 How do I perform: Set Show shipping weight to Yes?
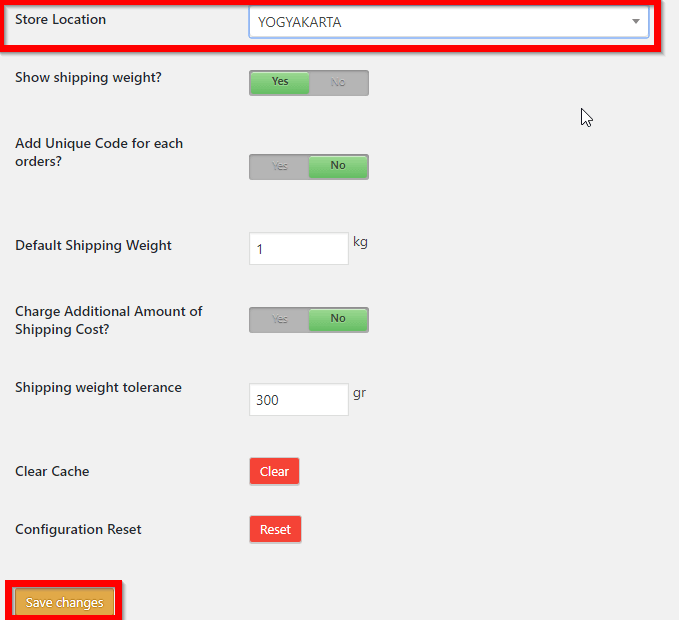coord(280,82)
